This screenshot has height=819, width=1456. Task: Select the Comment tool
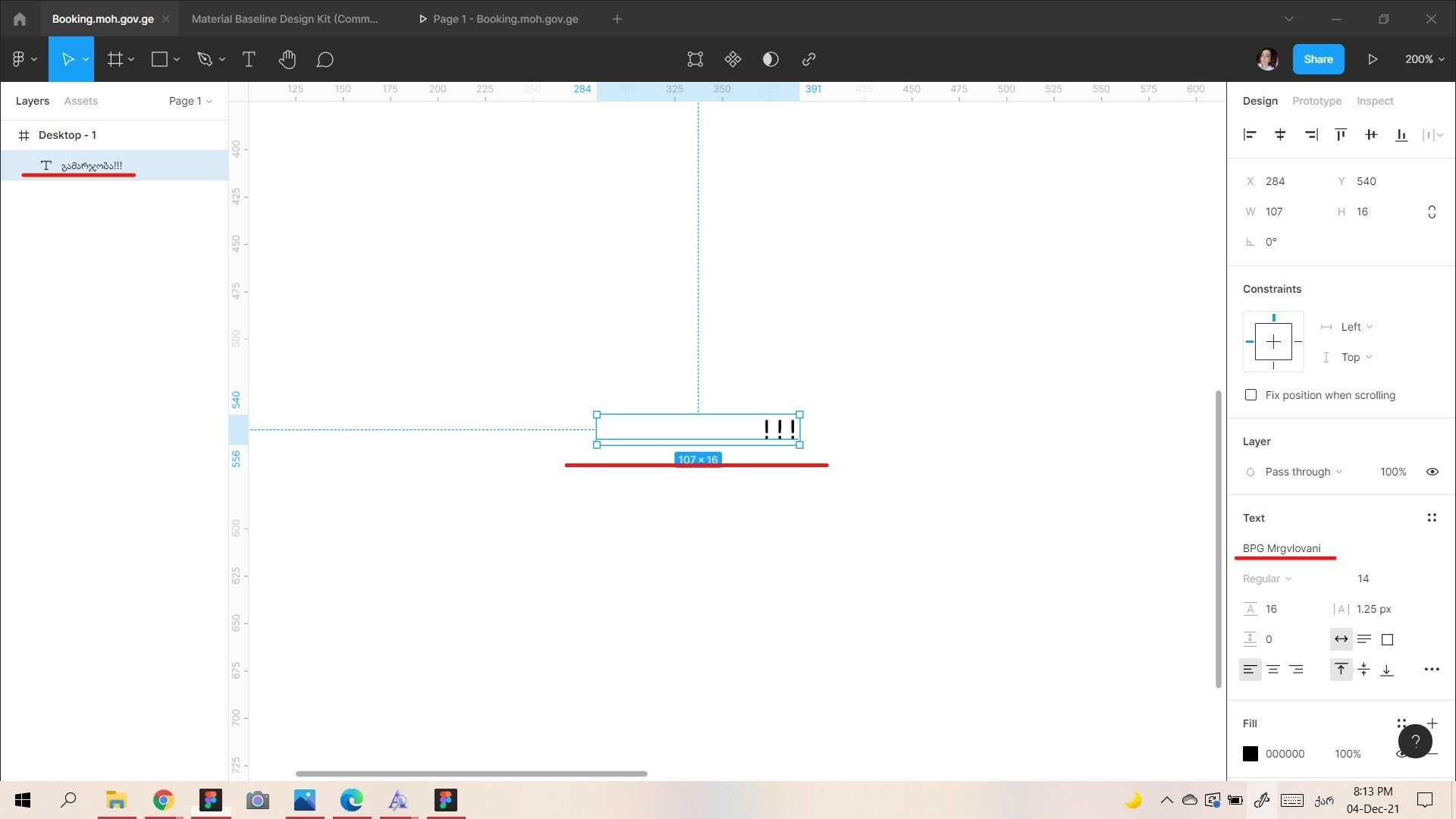(x=326, y=59)
